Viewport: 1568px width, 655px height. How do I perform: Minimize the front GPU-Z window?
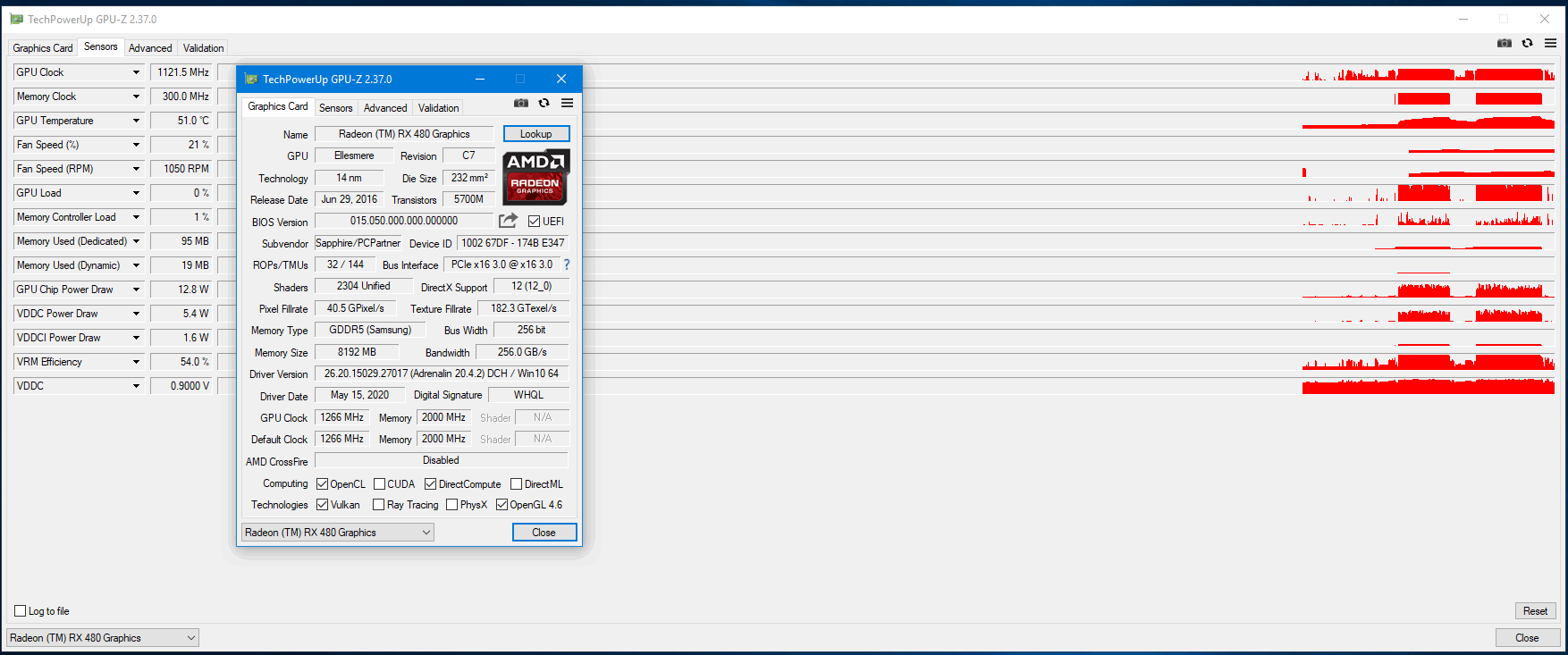pos(480,79)
